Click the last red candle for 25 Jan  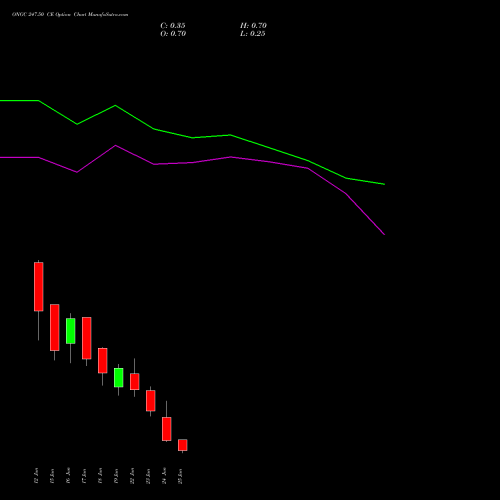tap(183, 445)
